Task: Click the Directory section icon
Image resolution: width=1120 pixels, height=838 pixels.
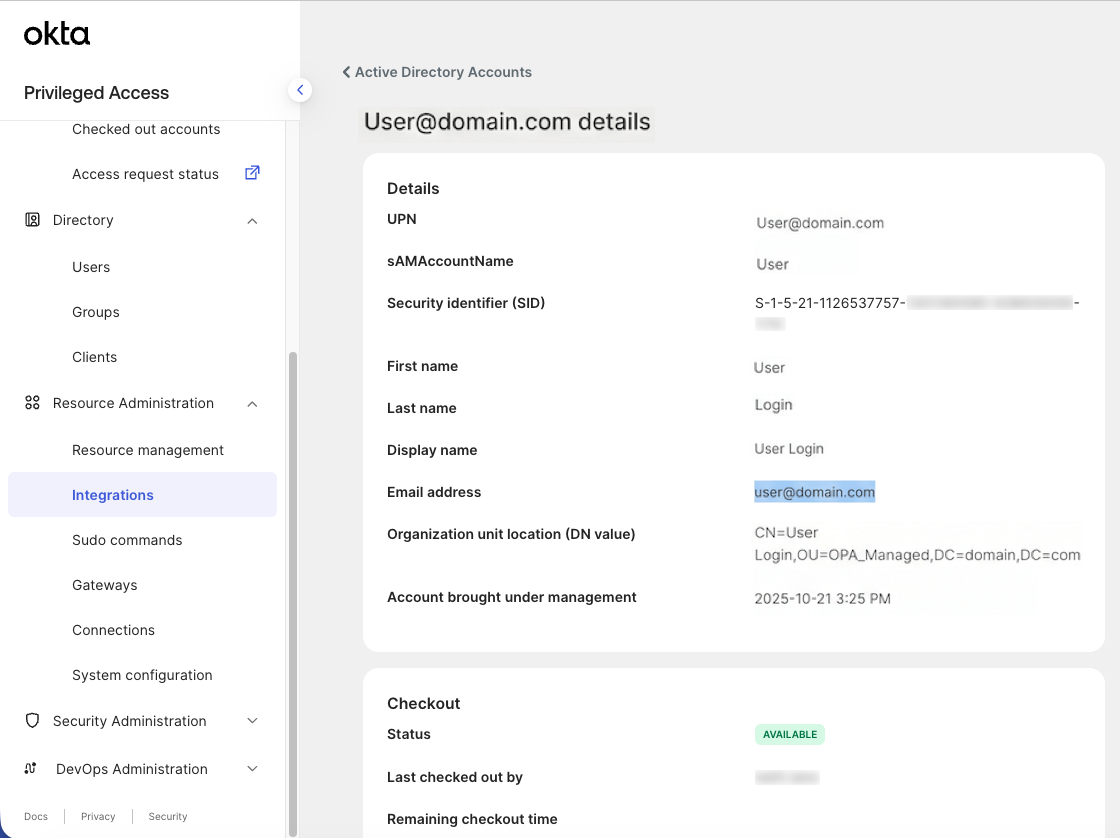Action: pyautogui.click(x=32, y=220)
